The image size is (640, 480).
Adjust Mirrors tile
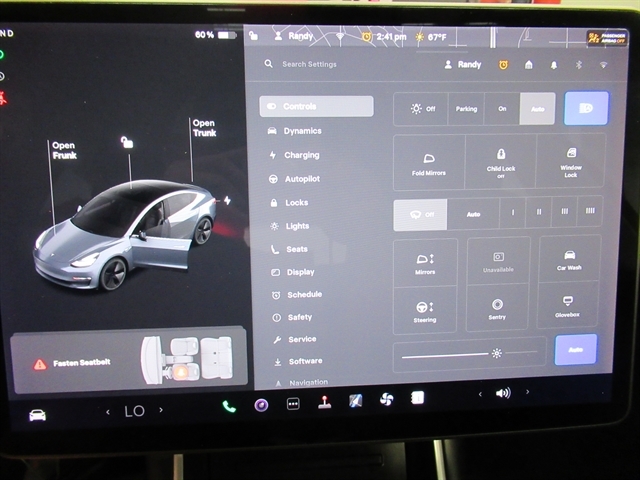point(425,263)
